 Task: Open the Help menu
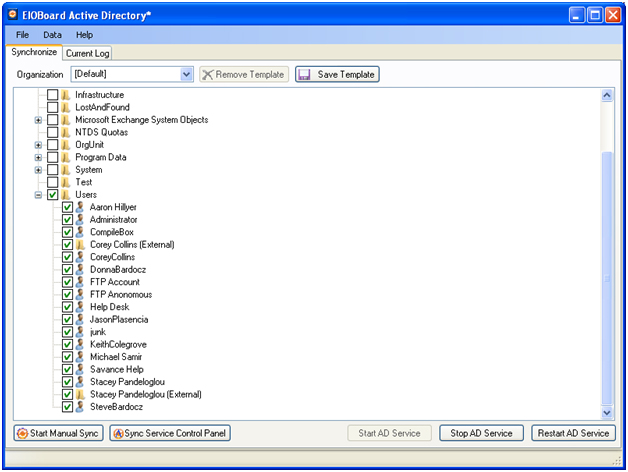84,35
